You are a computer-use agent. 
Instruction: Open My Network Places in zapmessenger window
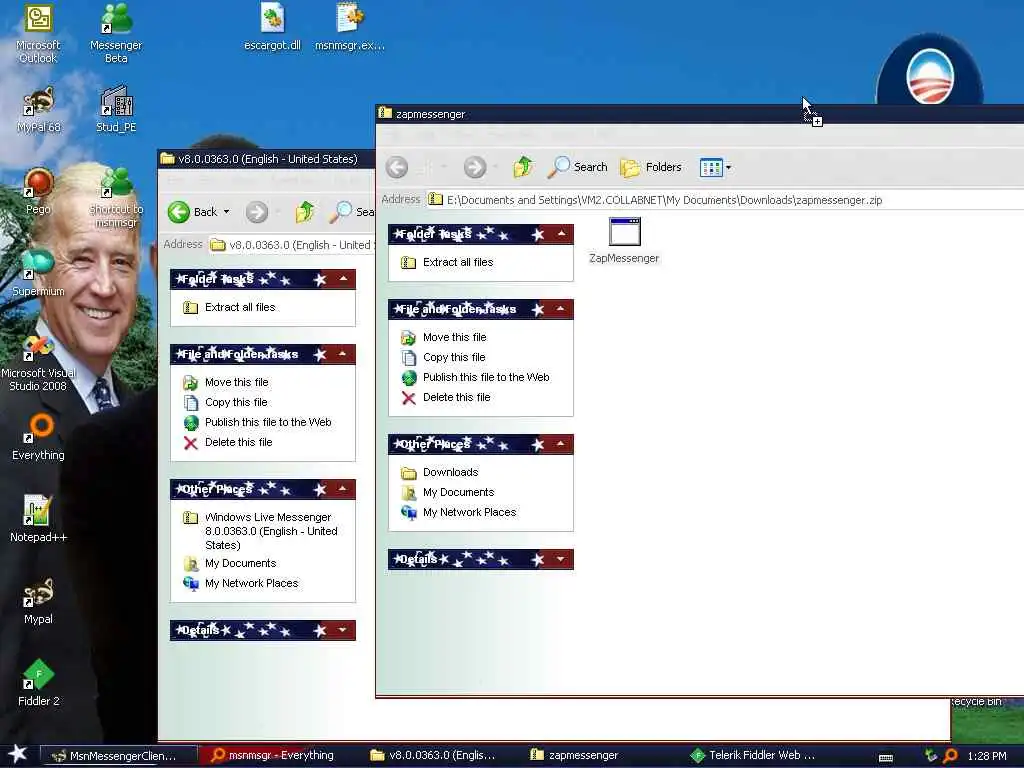[469, 512]
